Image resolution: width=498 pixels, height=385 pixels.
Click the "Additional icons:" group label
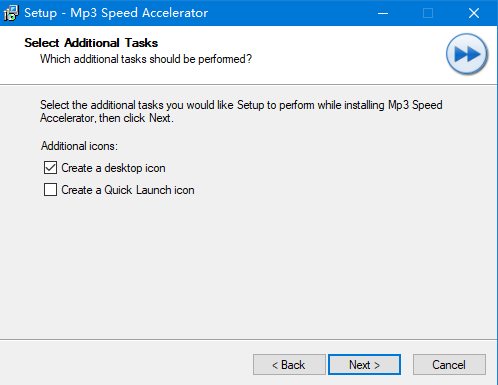pyautogui.click(x=79, y=146)
